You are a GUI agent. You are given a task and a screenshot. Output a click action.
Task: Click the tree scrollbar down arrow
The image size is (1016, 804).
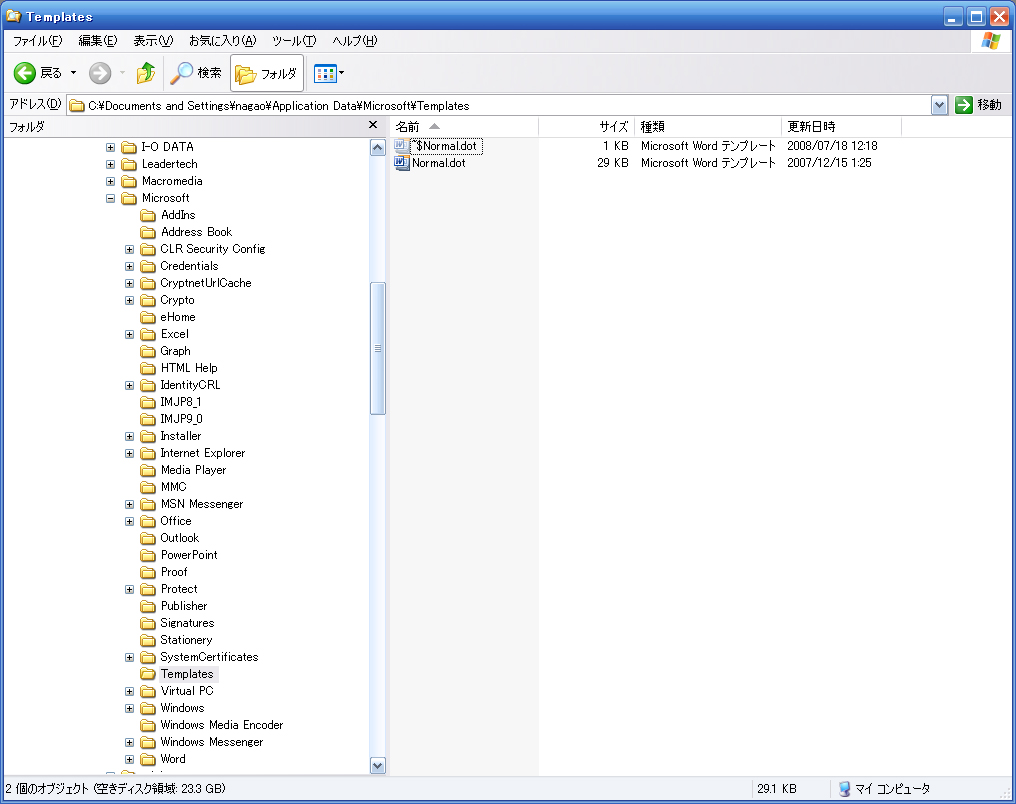[x=378, y=766]
